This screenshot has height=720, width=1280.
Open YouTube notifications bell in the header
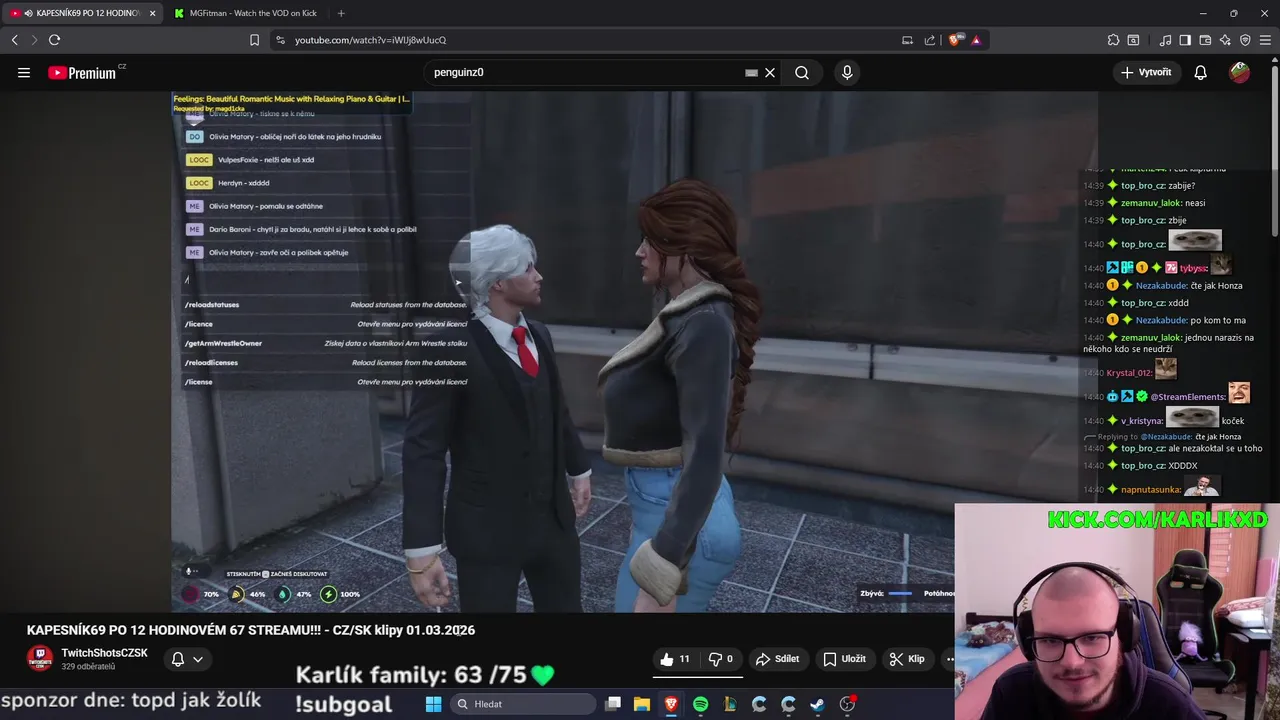tap(1201, 72)
